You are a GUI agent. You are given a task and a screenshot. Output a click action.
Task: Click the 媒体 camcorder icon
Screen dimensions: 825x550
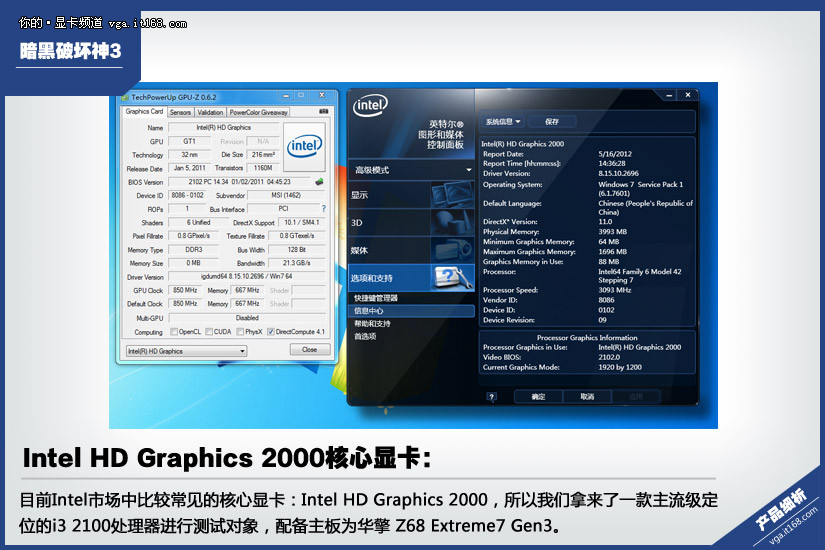click(x=451, y=250)
